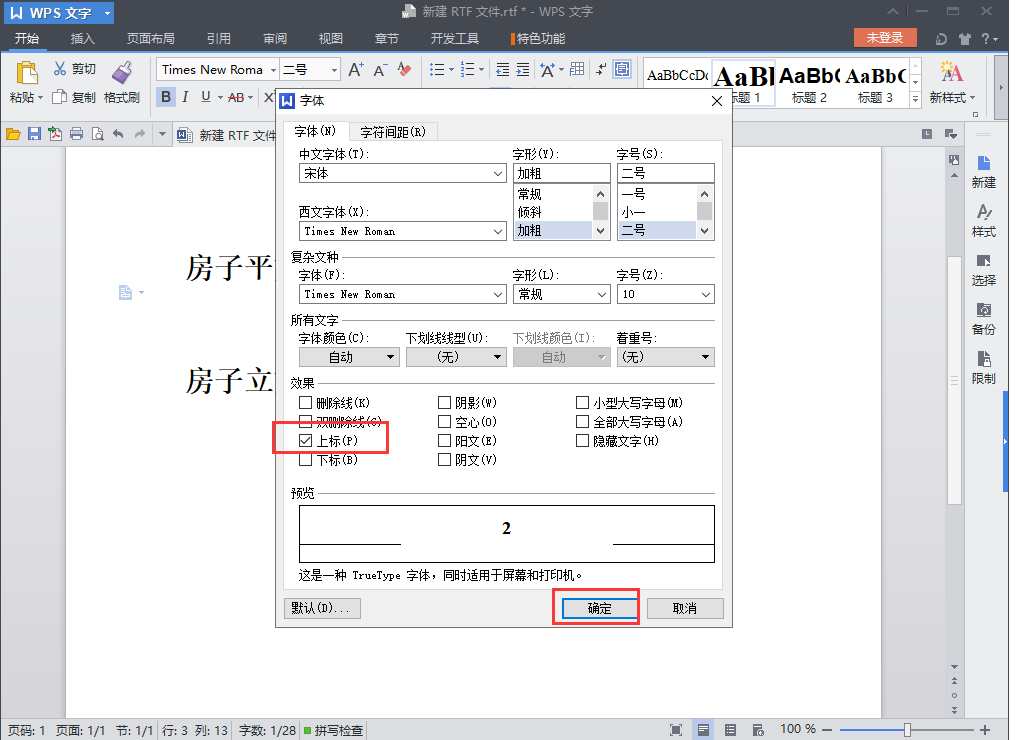Enable the 阴影 checkbox
Viewport: 1024px width, 740px height.
tap(444, 402)
